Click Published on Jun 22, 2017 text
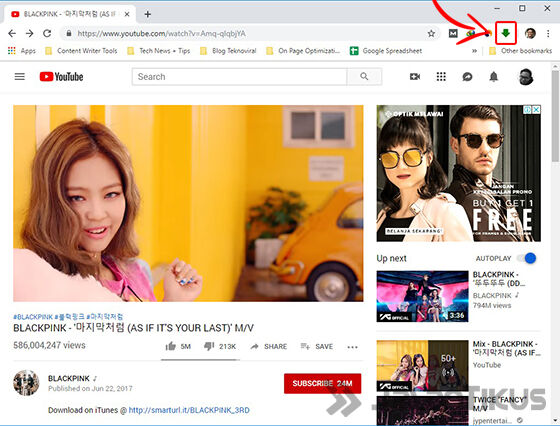The image size is (560, 426). pyautogui.click(x=90, y=389)
